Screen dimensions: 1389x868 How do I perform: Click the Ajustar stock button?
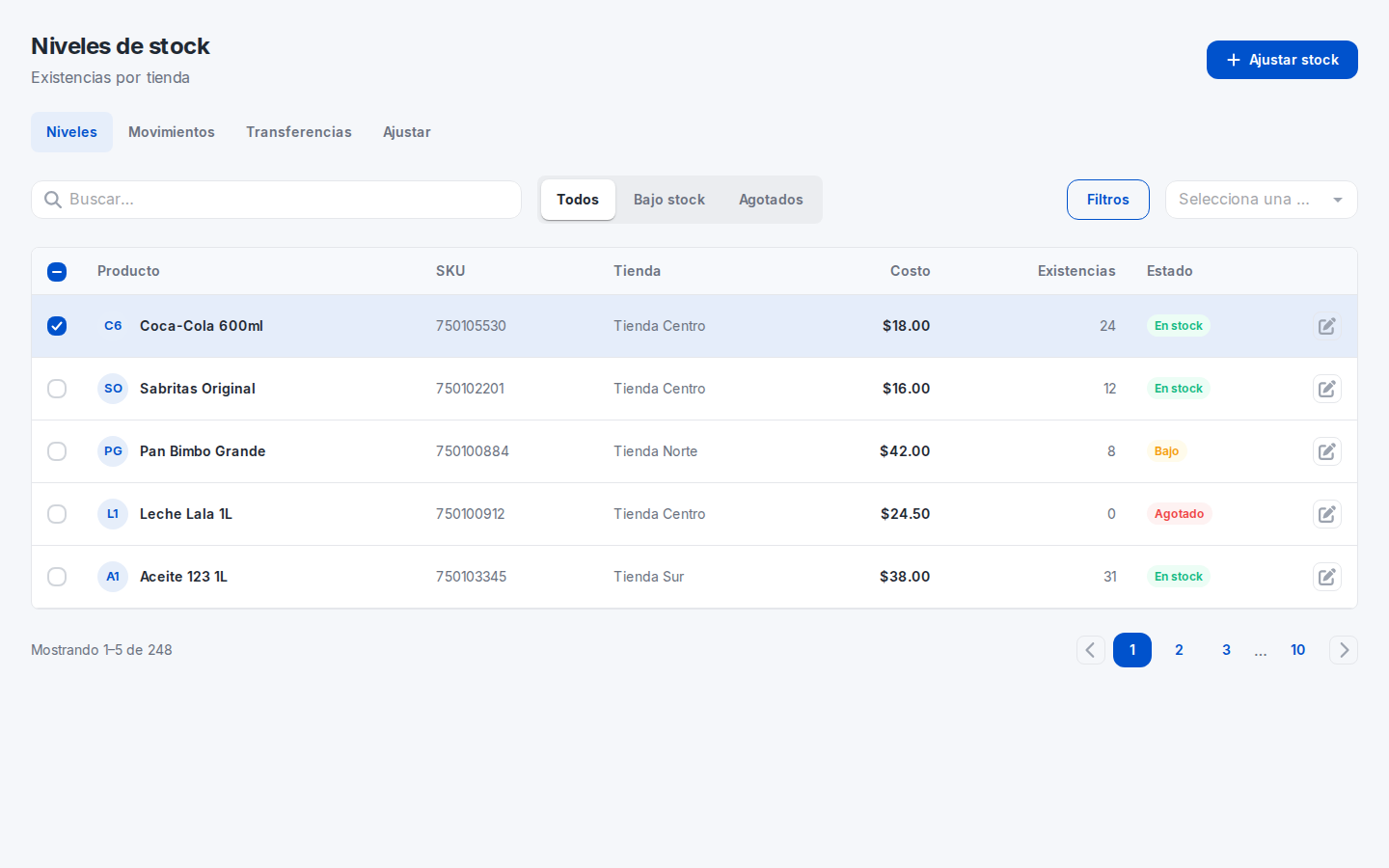point(1282,60)
